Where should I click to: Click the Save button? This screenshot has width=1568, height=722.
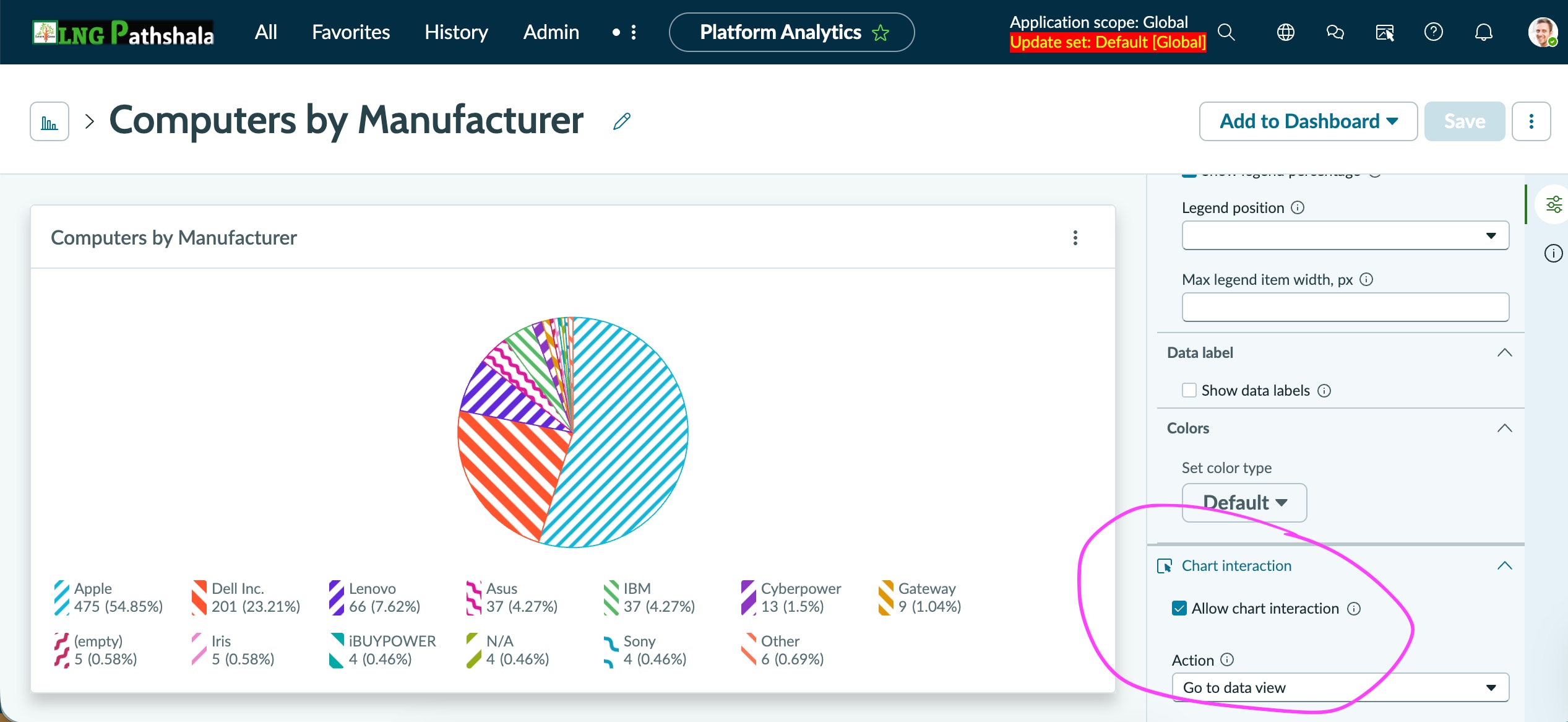click(x=1464, y=121)
